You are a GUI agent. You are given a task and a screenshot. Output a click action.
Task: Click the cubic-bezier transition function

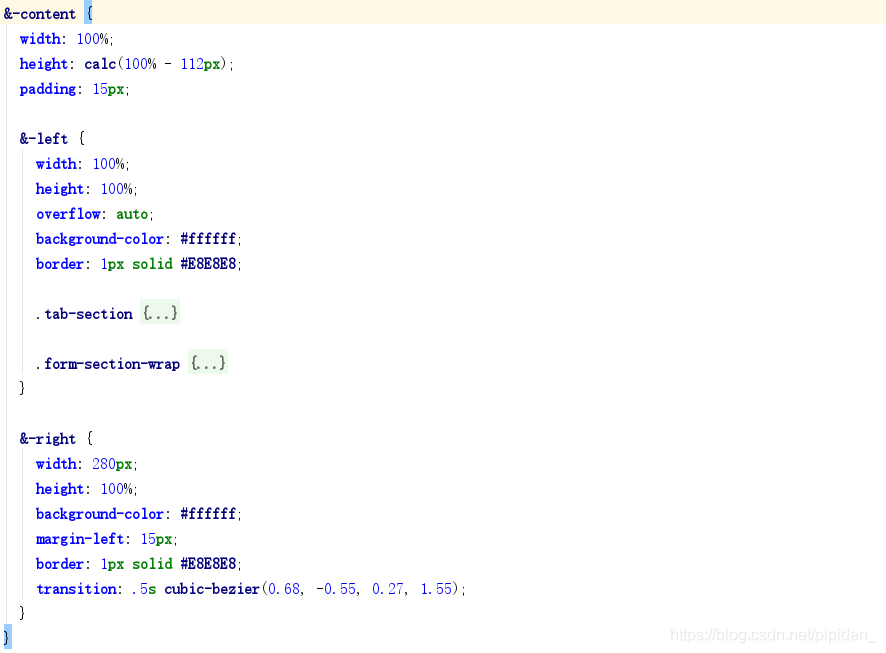[211, 588]
